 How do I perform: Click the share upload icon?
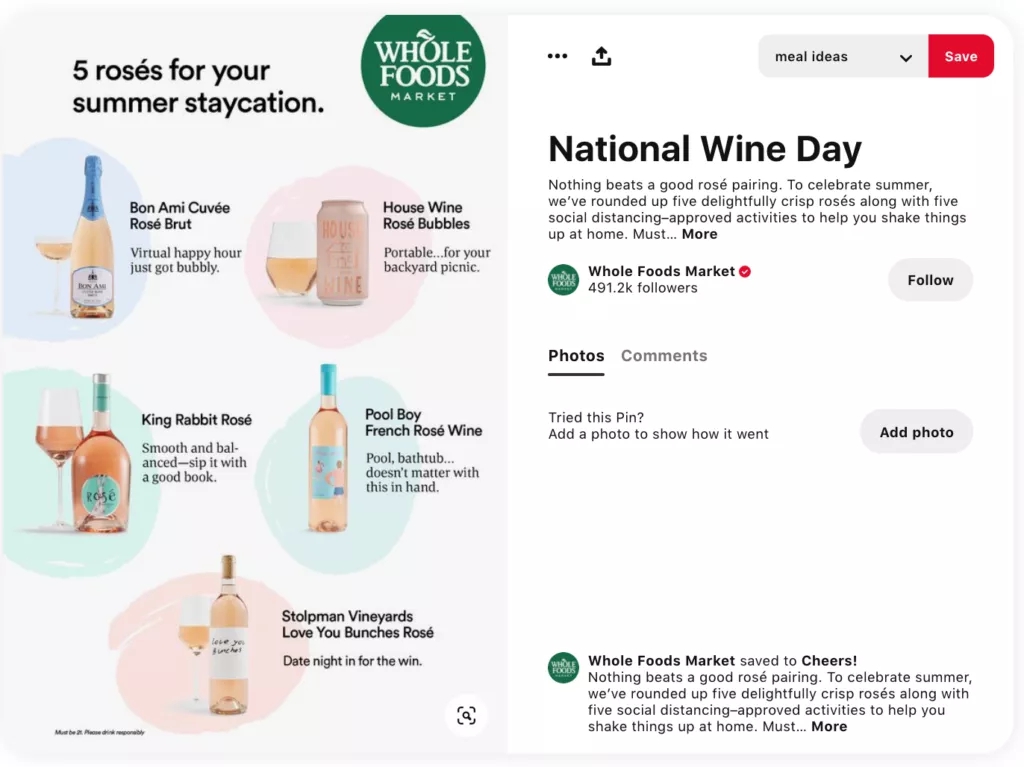(x=601, y=56)
